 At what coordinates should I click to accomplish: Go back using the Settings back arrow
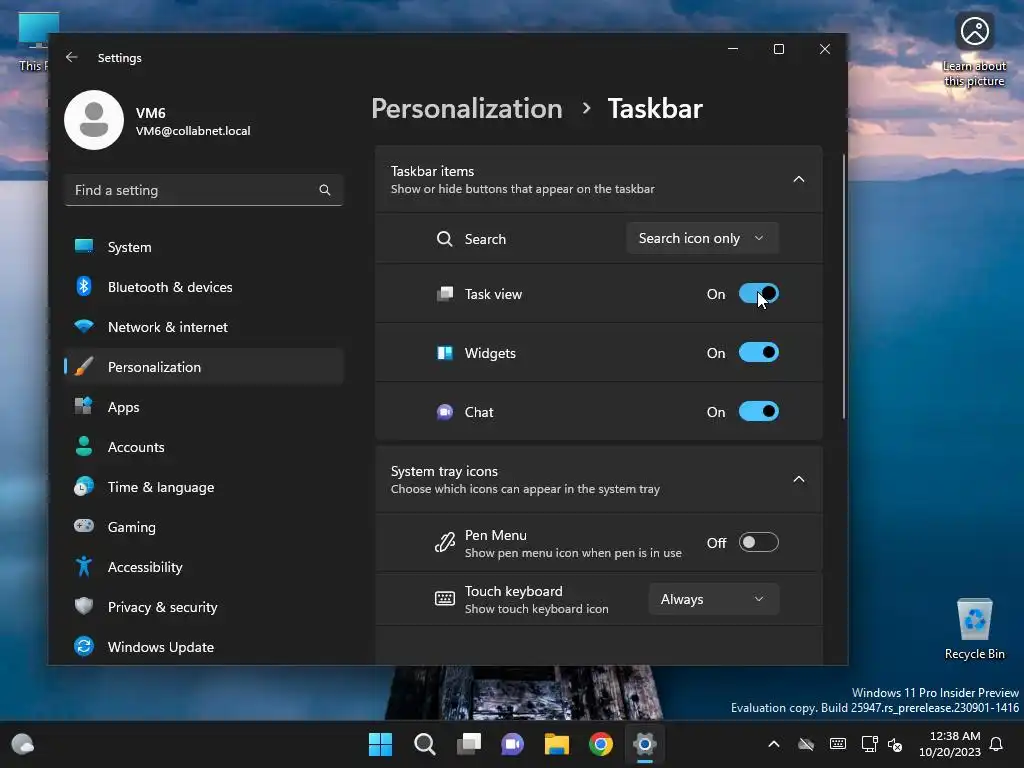point(72,57)
